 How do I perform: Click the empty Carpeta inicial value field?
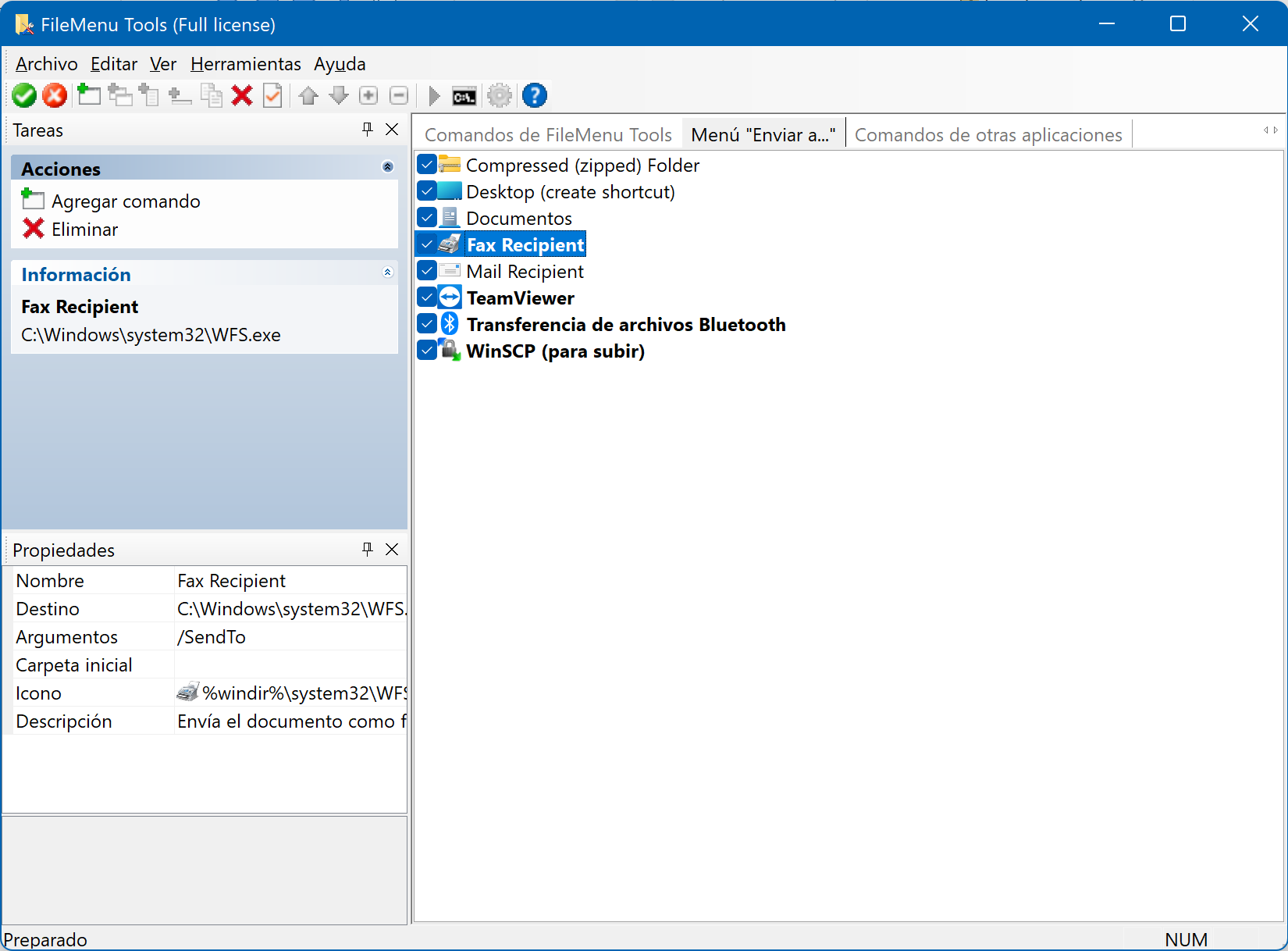(290, 664)
